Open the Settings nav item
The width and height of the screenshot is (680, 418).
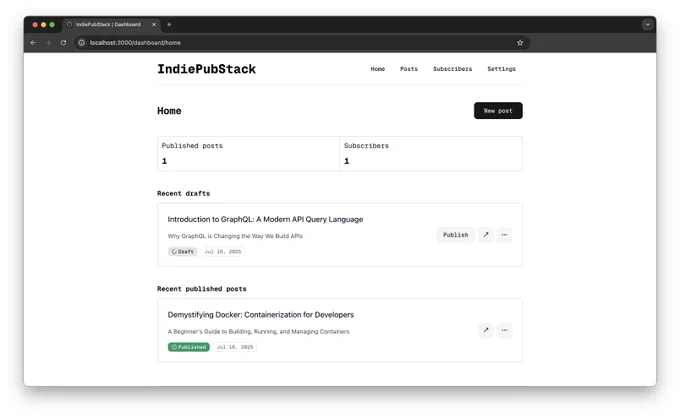(x=501, y=69)
